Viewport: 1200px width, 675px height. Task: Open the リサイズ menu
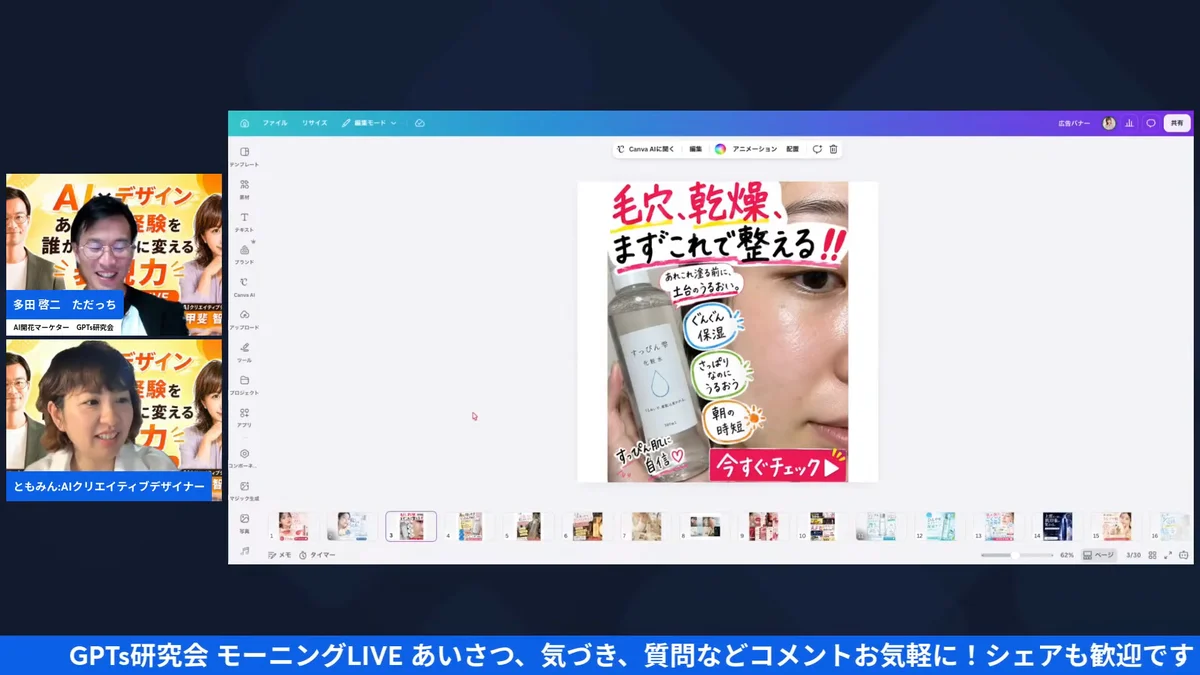point(314,123)
